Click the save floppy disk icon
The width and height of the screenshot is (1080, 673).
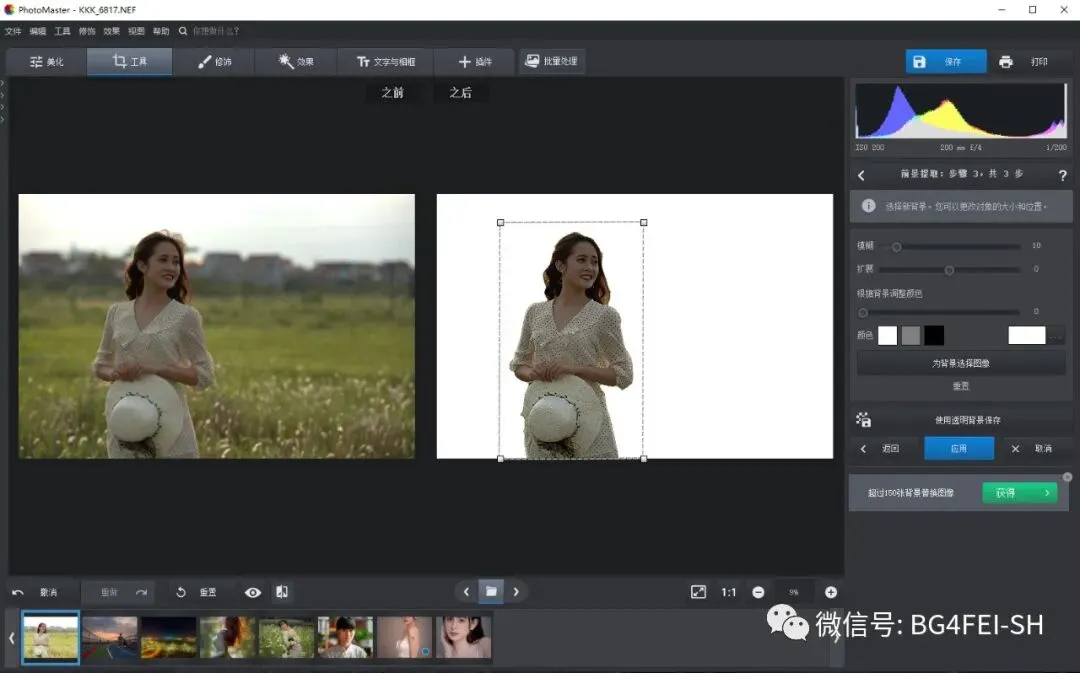[920, 62]
